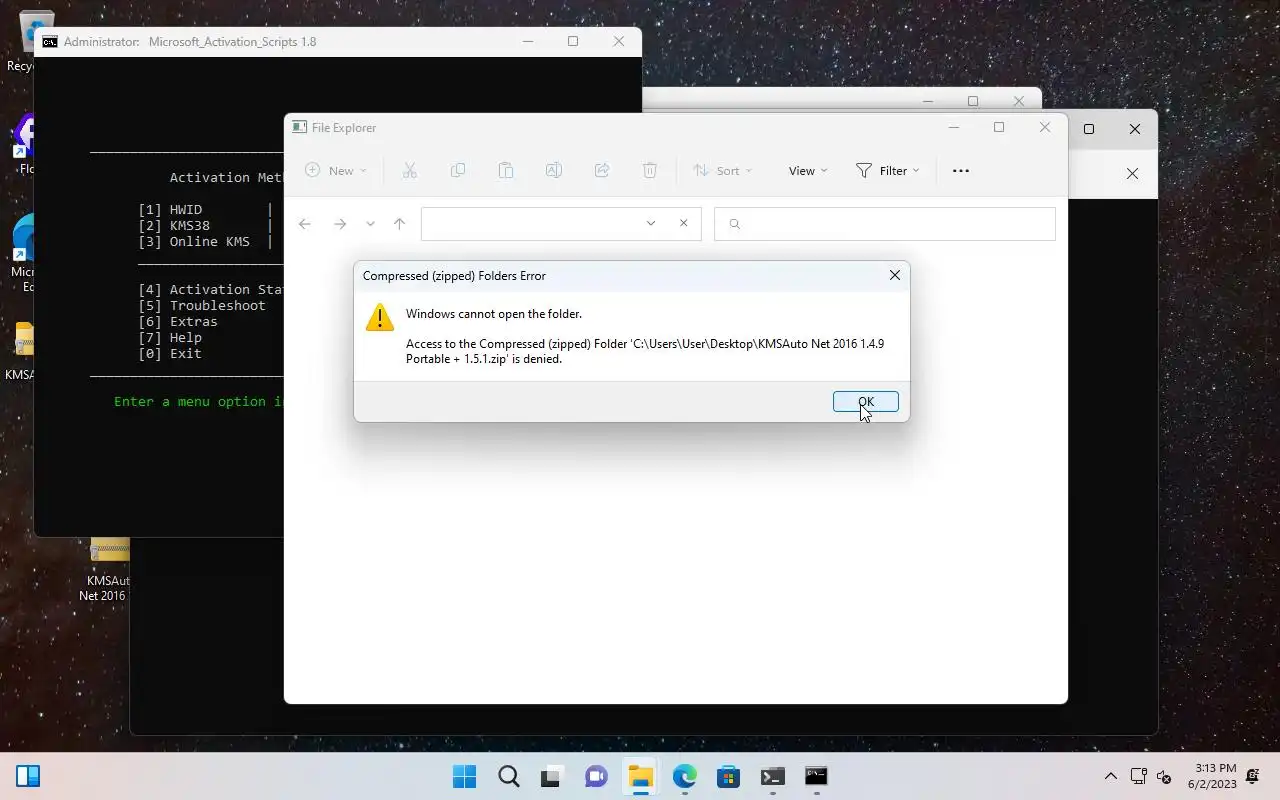Click the [1] HWID line in the console
1280x800 pixels.
coord(170,209)
